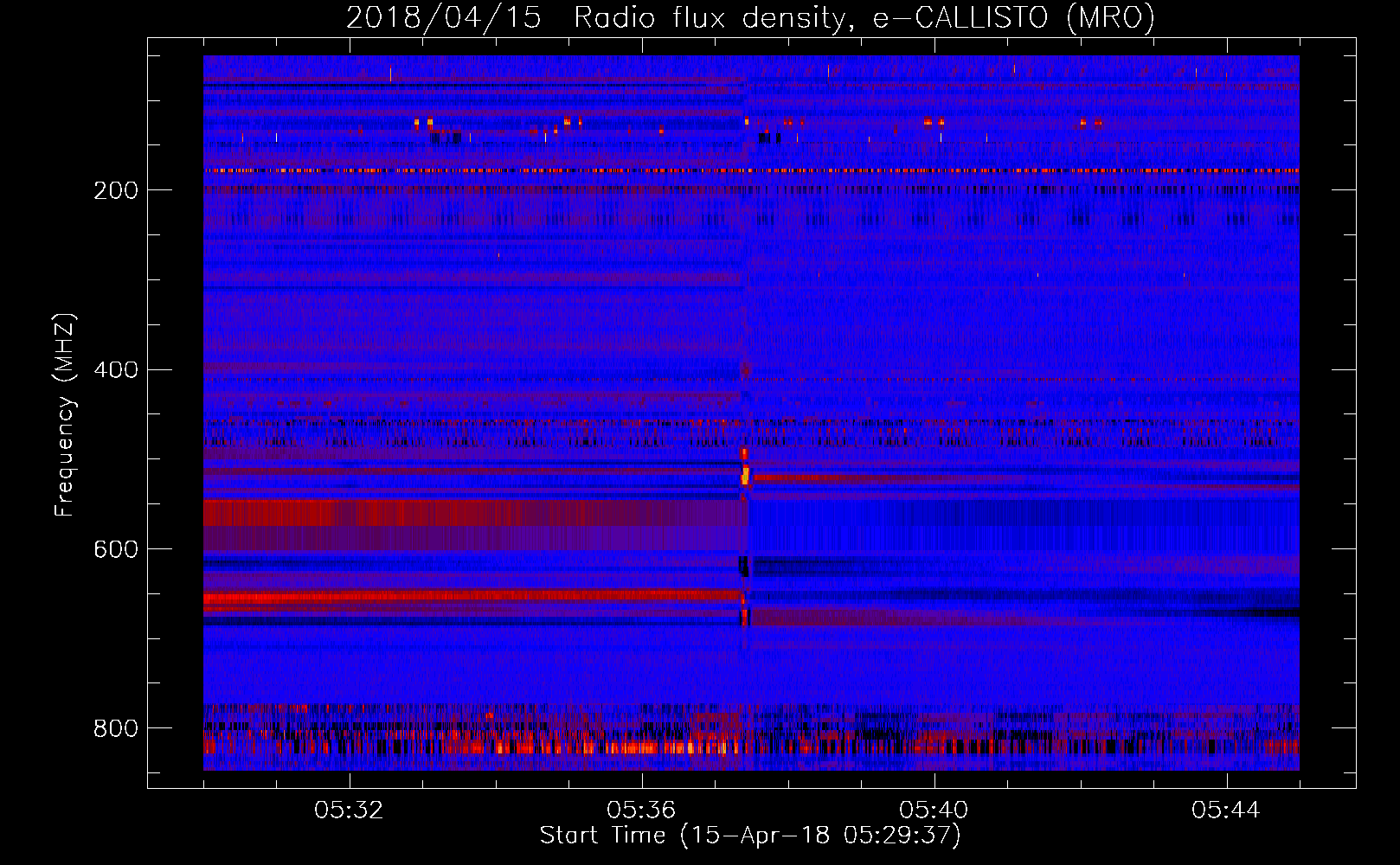Click the 400 frequency tick label
The width and height of the screenshot is (1400, 865).
(116, 370)
